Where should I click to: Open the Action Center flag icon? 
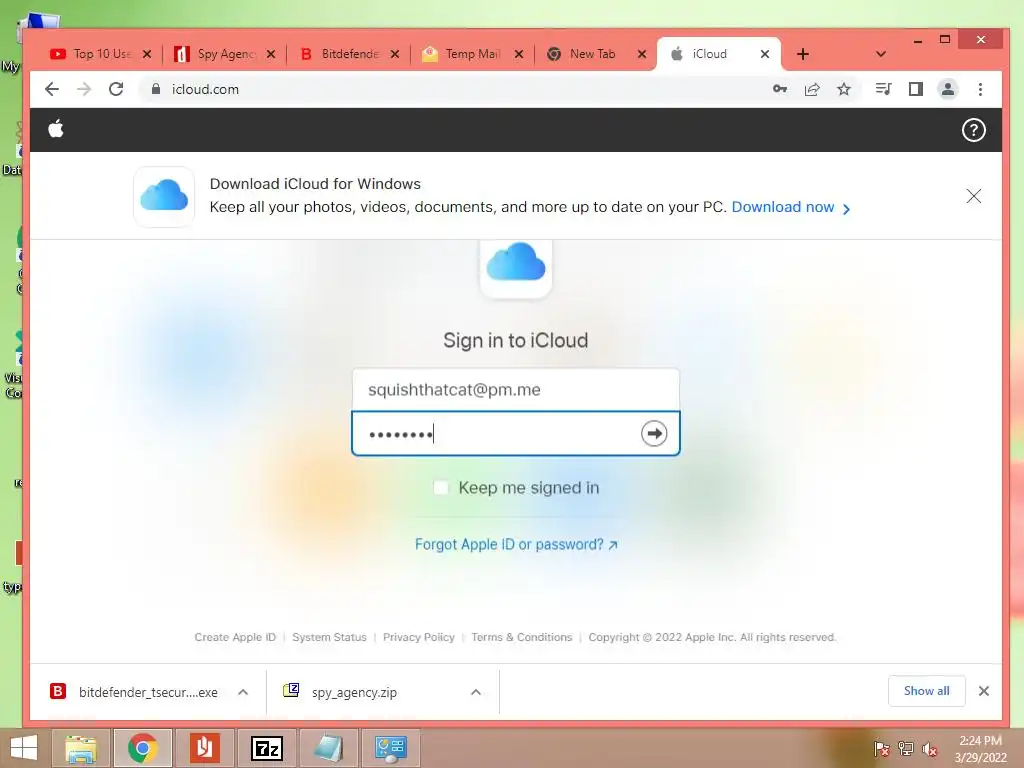(881, 748)
